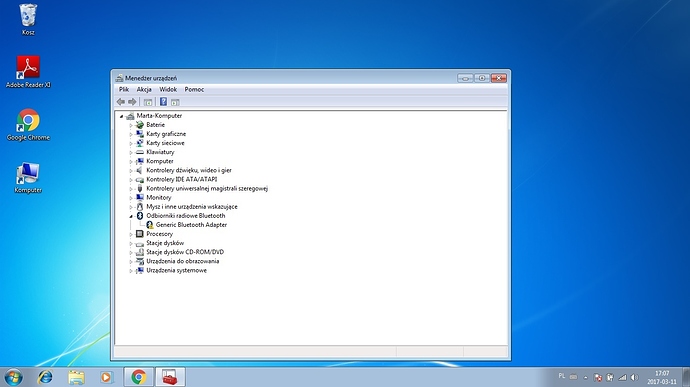
Task: Select the Urządzenia do obrazowania label
Action: point(182,261)
